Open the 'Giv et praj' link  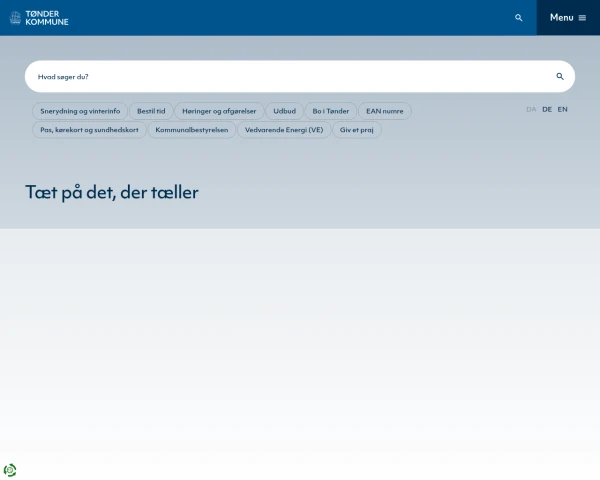[x=357, y=130]
